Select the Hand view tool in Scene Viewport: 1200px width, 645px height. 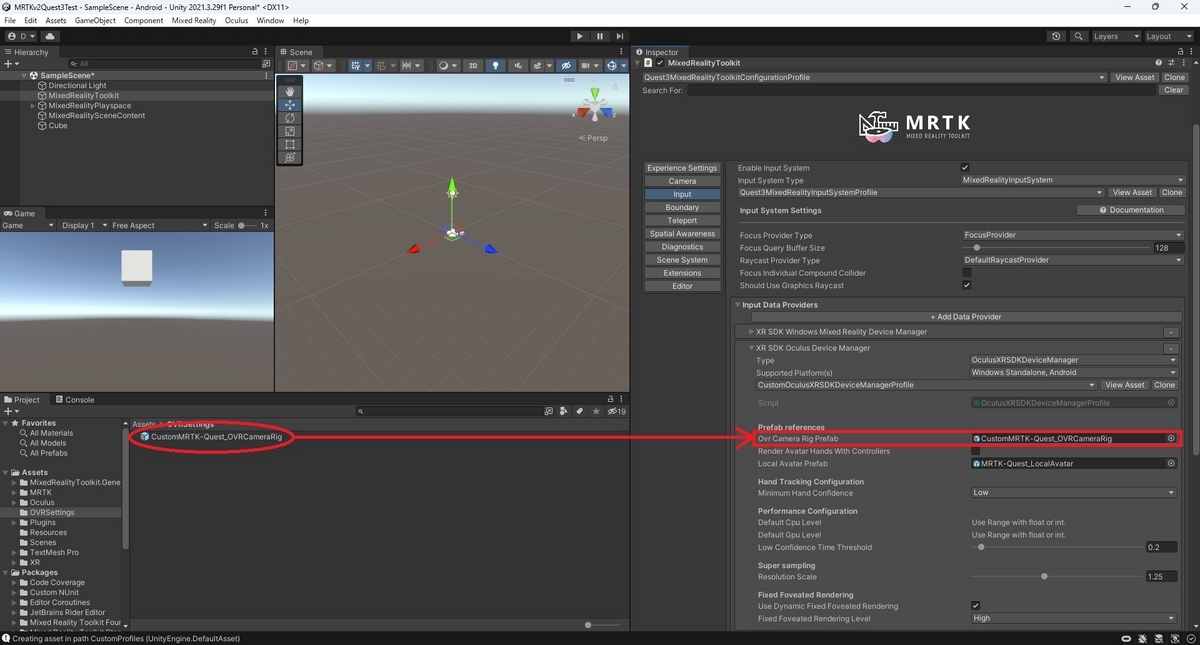(x=290, y=91)
